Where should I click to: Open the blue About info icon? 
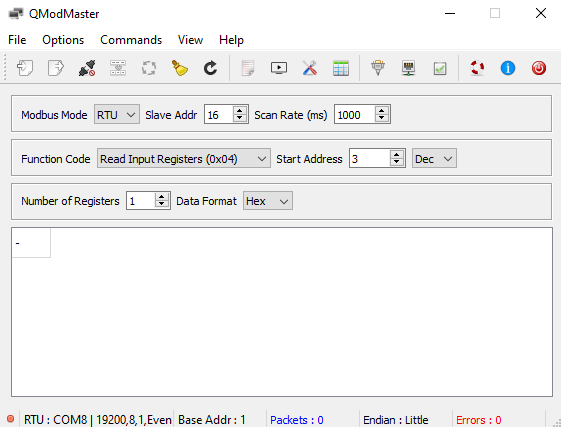(508, 68)
